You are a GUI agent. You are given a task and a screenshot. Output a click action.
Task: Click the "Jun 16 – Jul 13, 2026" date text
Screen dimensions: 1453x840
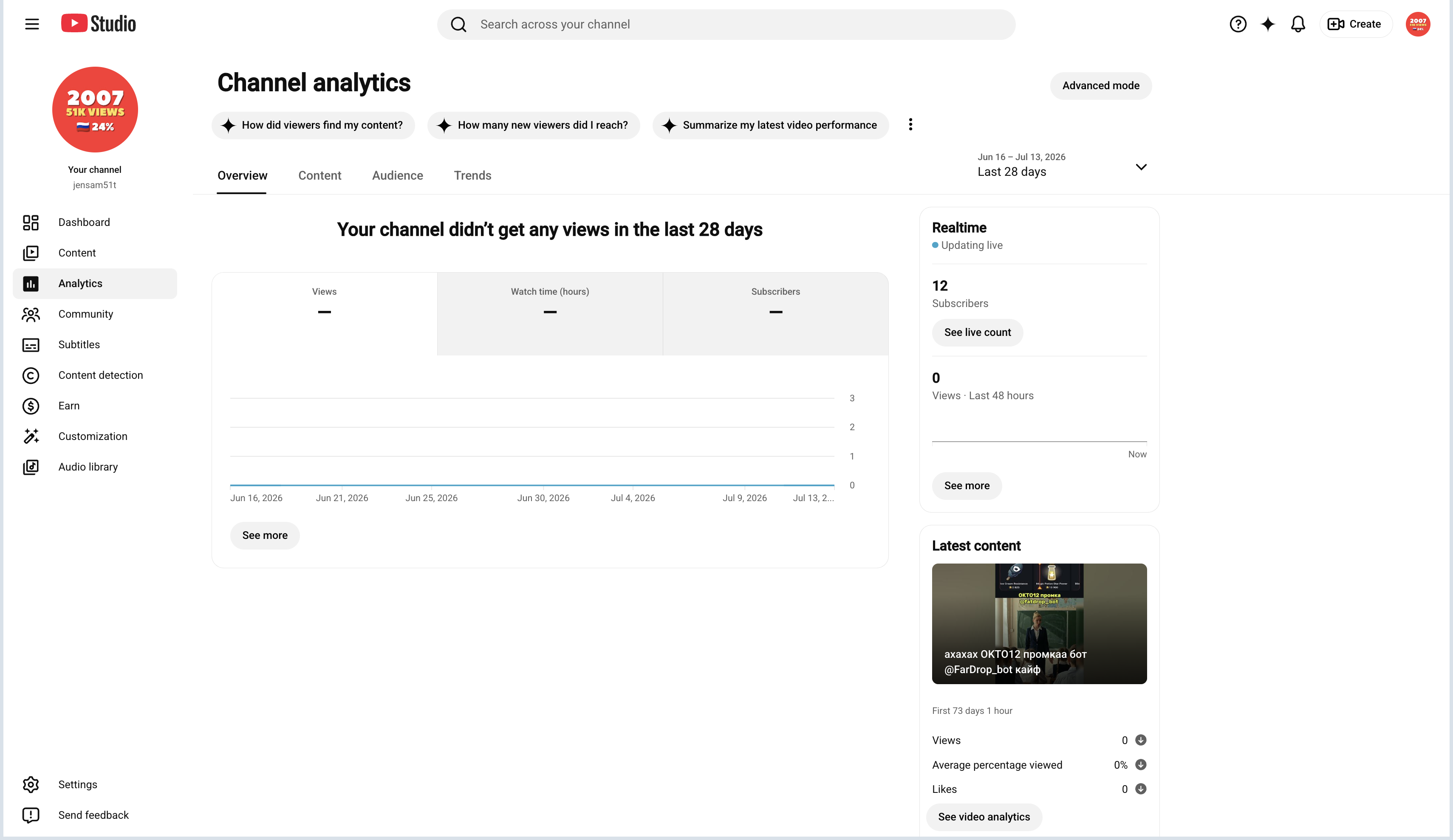point(1021,157)
